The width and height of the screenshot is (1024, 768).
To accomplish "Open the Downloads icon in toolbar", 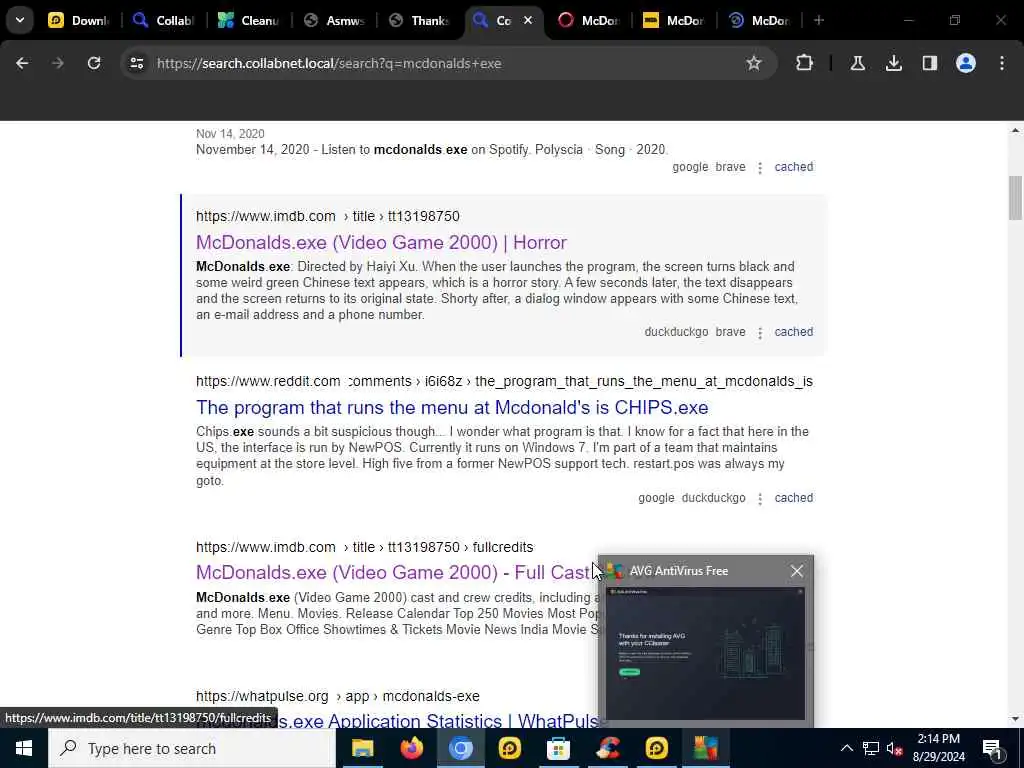I will (893, 63).
